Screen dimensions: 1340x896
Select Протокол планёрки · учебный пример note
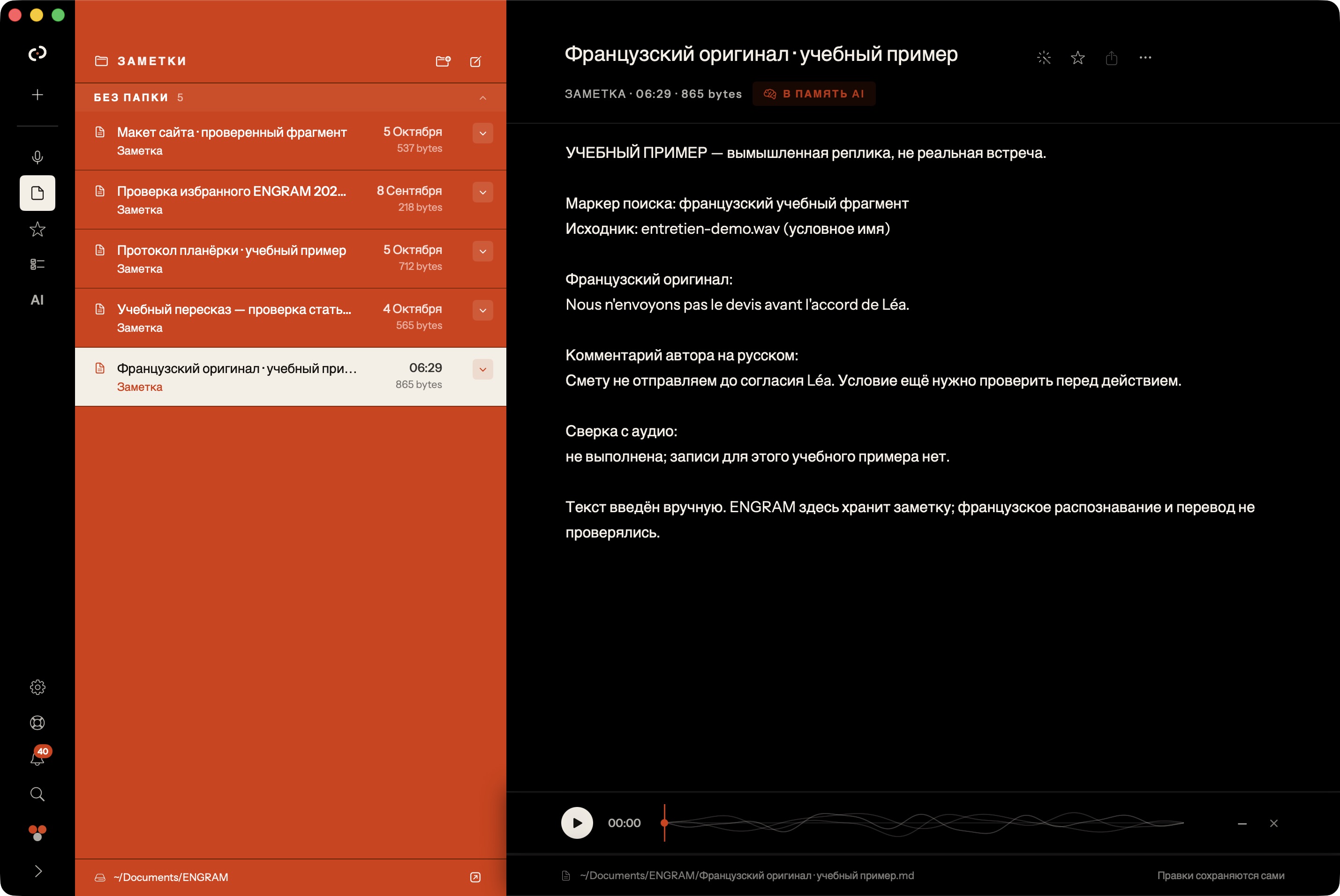click(x=290, y=259)
